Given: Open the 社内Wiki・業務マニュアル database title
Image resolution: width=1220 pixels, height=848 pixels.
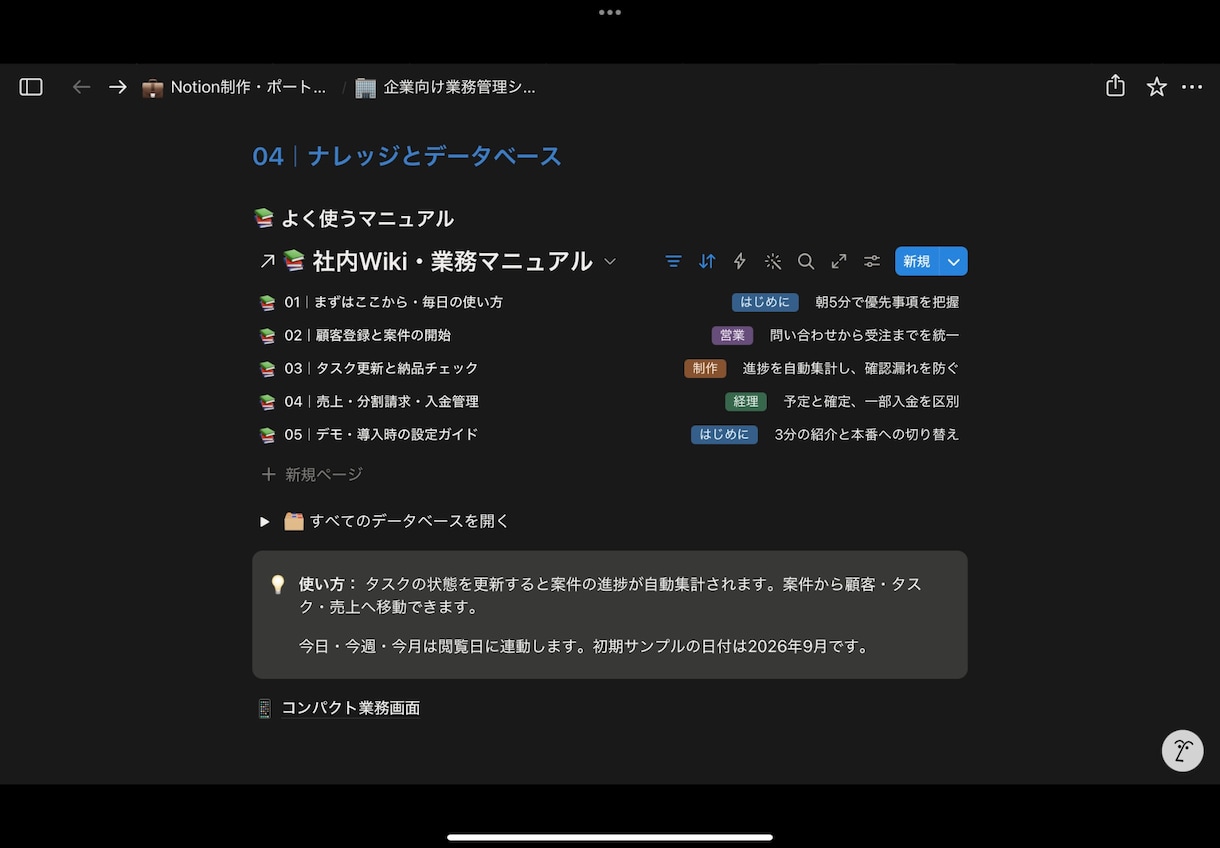Looking at the screenshot, I should [452, 261].
